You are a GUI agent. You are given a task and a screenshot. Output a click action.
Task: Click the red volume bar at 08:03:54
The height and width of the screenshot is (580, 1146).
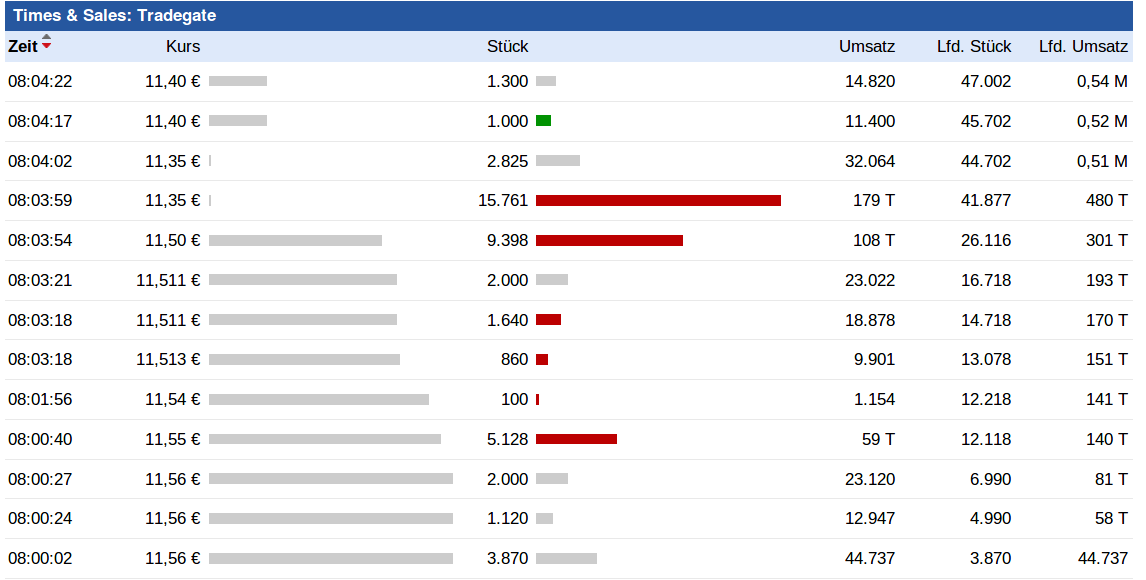pyautogui.click(x=610, y=239)
